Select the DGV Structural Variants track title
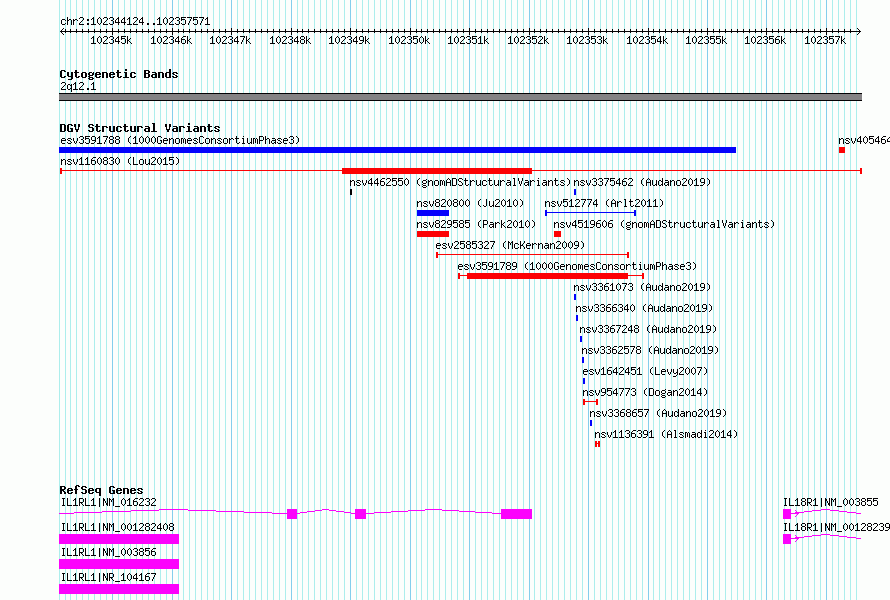The width and height of the screenshot is (890, 600). (x=140, y=128)
